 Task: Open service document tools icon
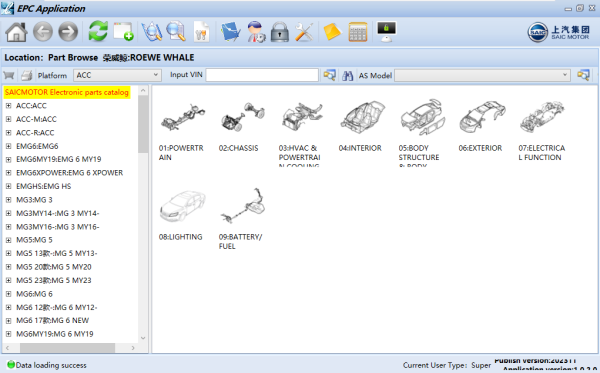coord(201,32)
